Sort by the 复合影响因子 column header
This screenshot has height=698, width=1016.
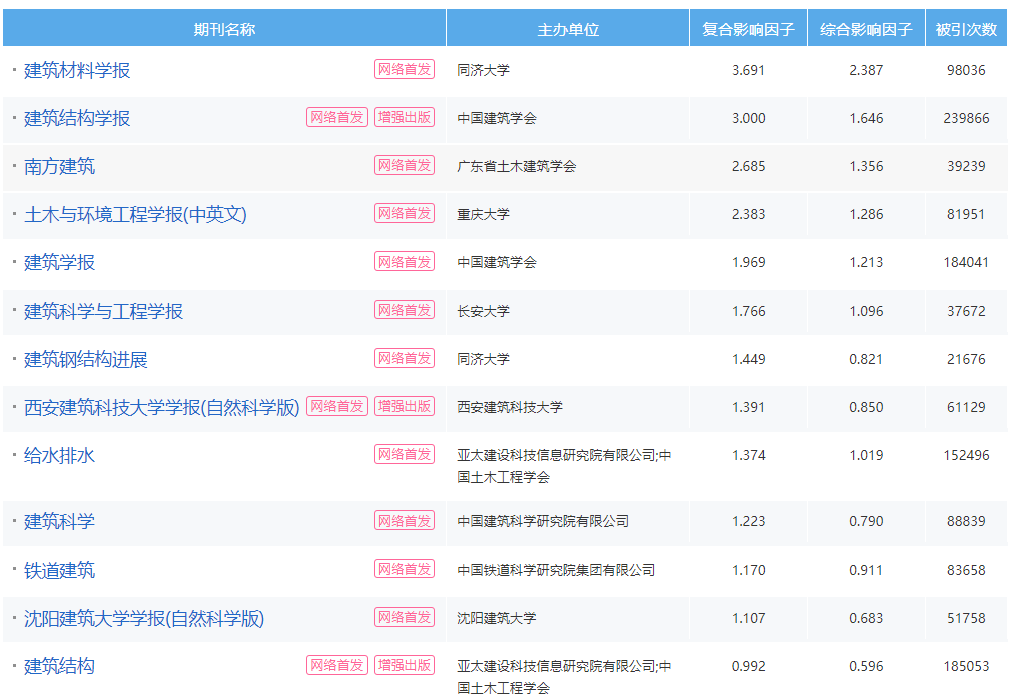(x=747, y=28)
